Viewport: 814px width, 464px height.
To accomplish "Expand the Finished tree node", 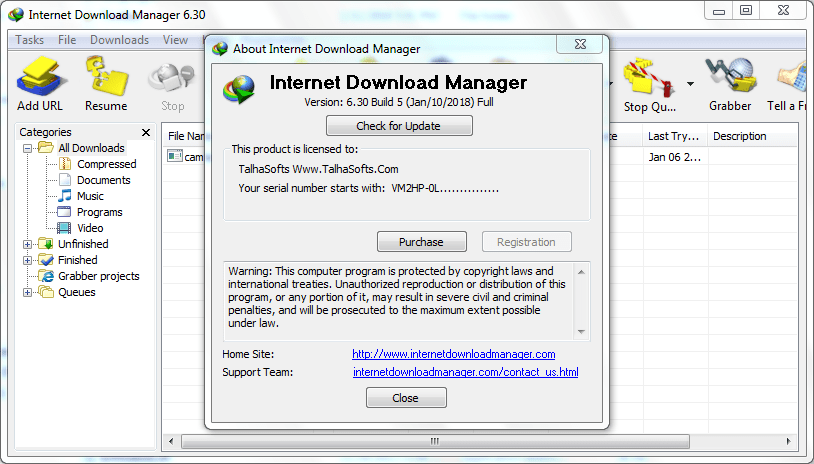I will click(x=27, y=260).
